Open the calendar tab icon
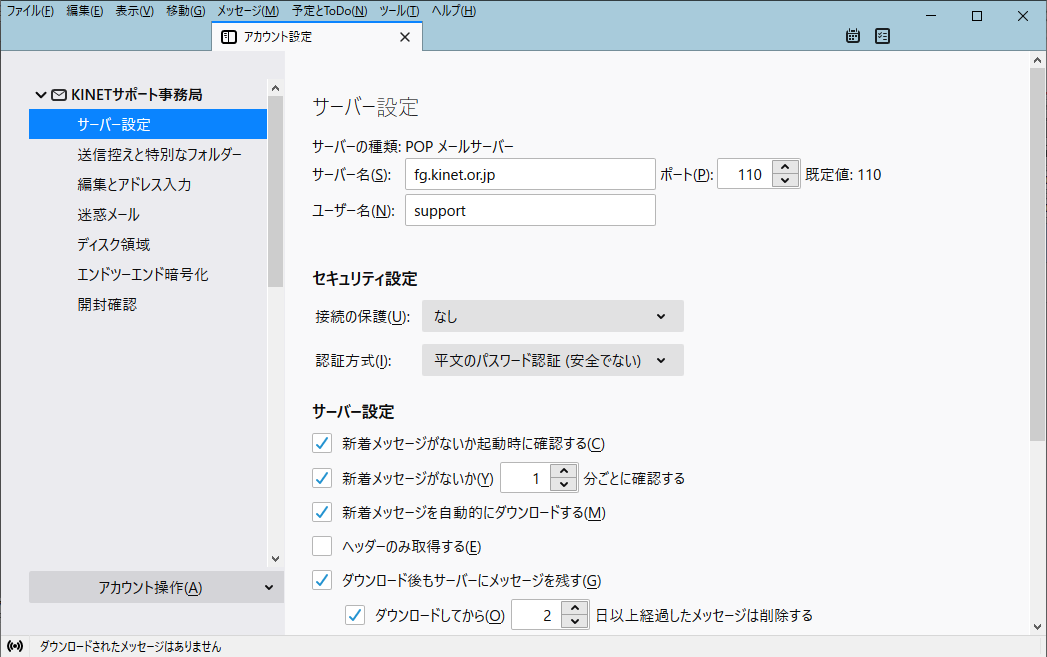Viewport: 1047px width, 657px height. (x=853, y=36)
